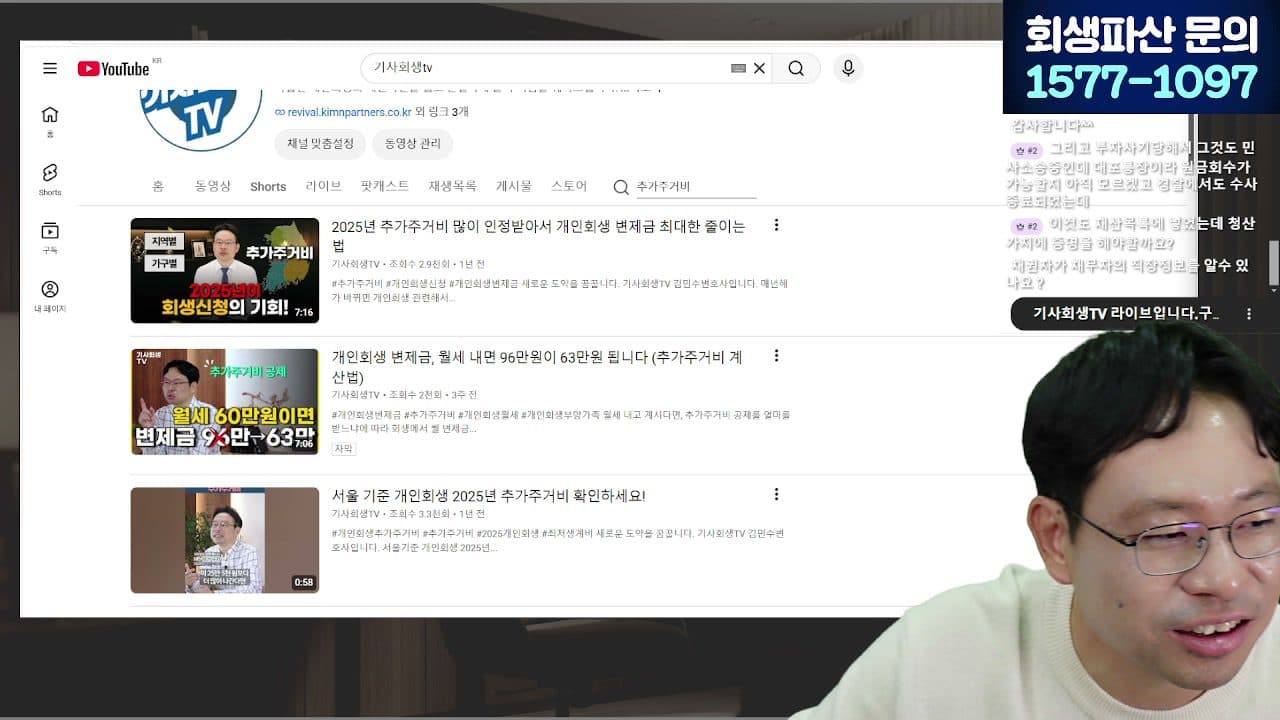The height and width of the screenshot is (720, 1280).
Task: Switch to the 재생목록 channel tab
Action: coord(452,186)
